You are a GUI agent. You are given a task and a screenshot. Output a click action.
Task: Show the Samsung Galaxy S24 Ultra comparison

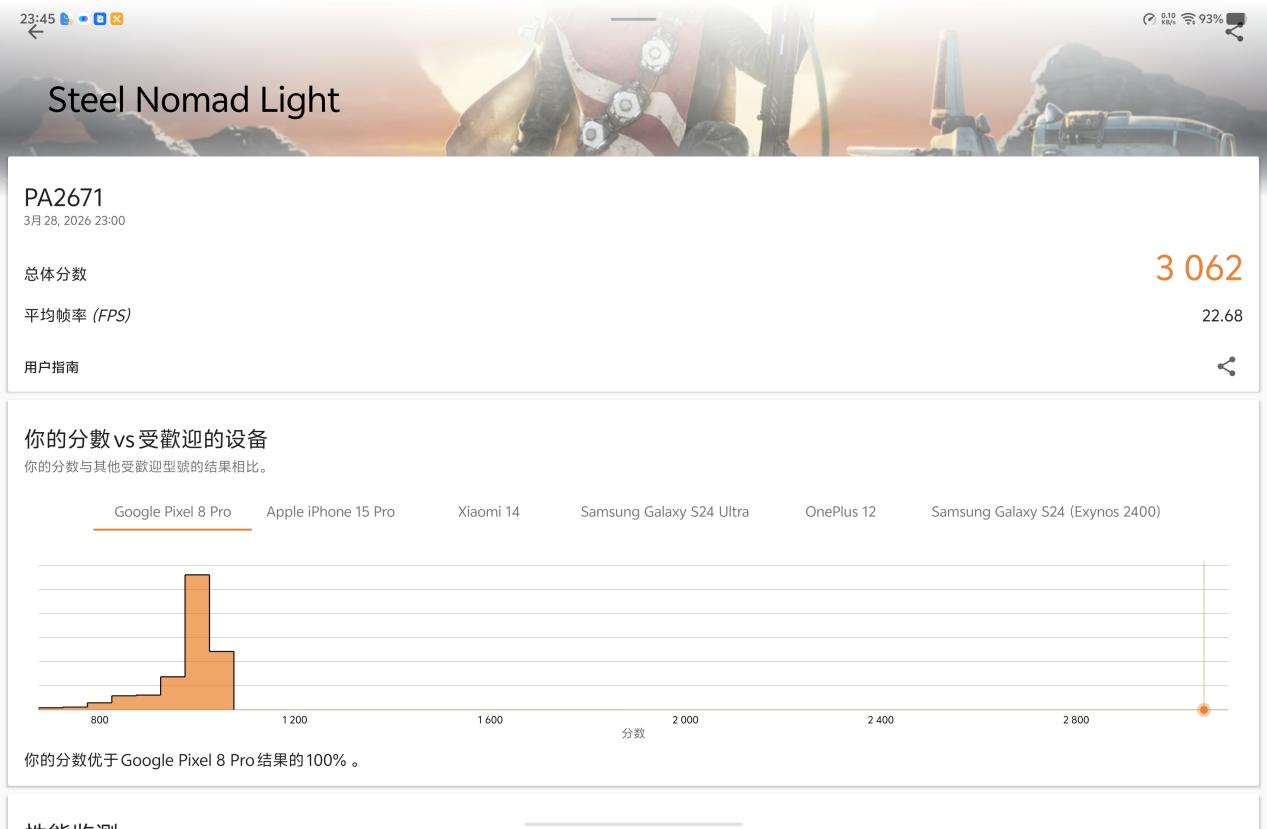665,512
